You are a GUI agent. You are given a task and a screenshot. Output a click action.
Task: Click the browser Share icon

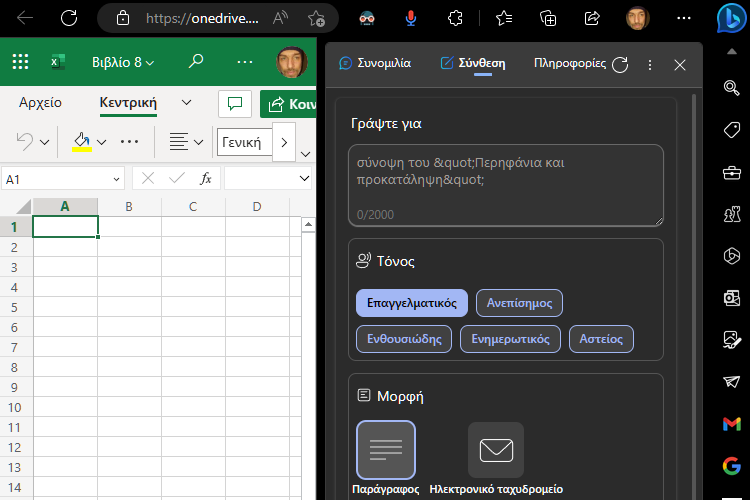(592, 18)
